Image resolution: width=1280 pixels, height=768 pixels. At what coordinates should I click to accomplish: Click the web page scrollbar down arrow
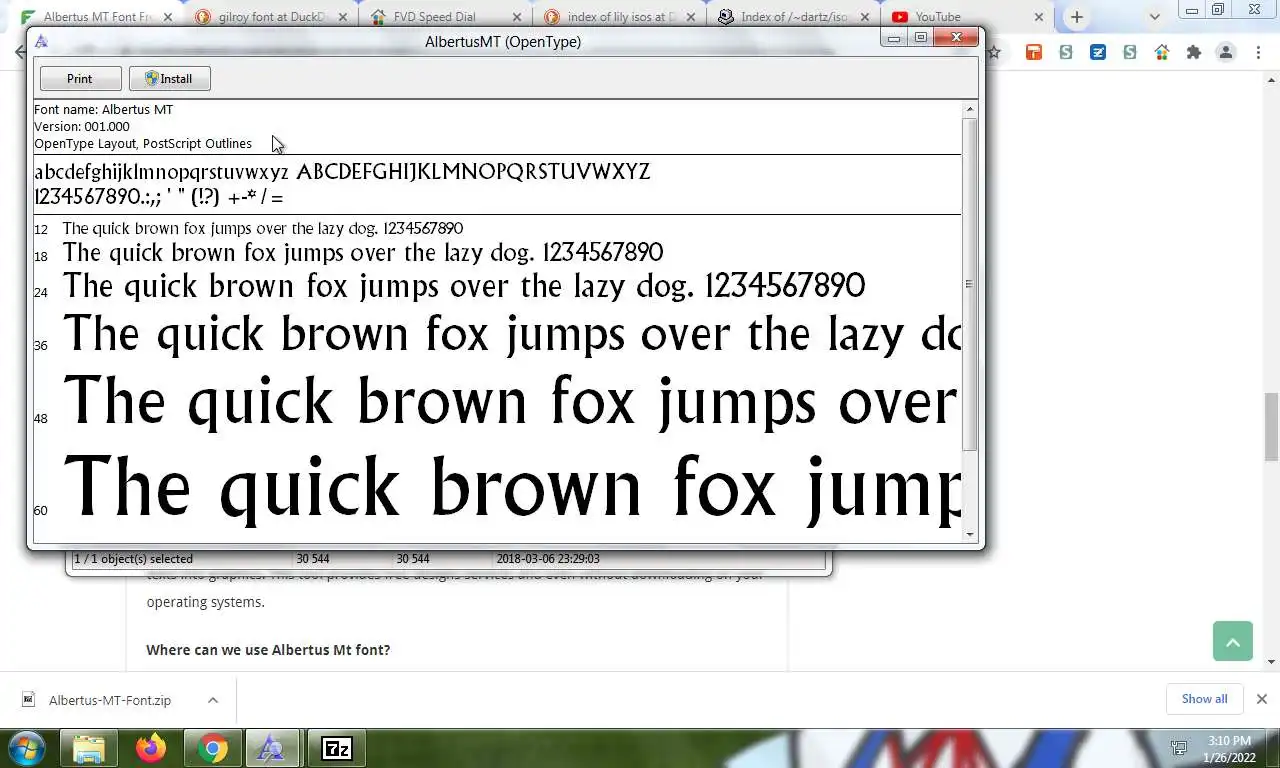(x=1272, y=662)
